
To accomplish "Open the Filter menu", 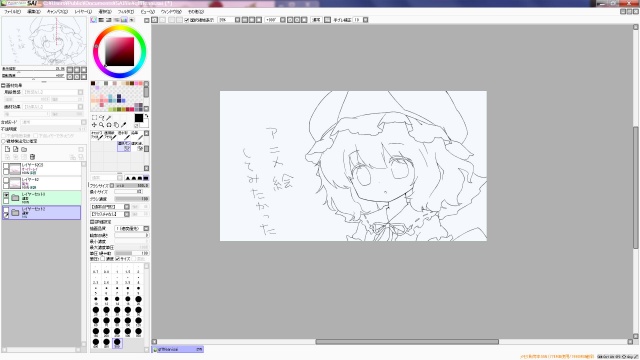I will coord(126,12).
